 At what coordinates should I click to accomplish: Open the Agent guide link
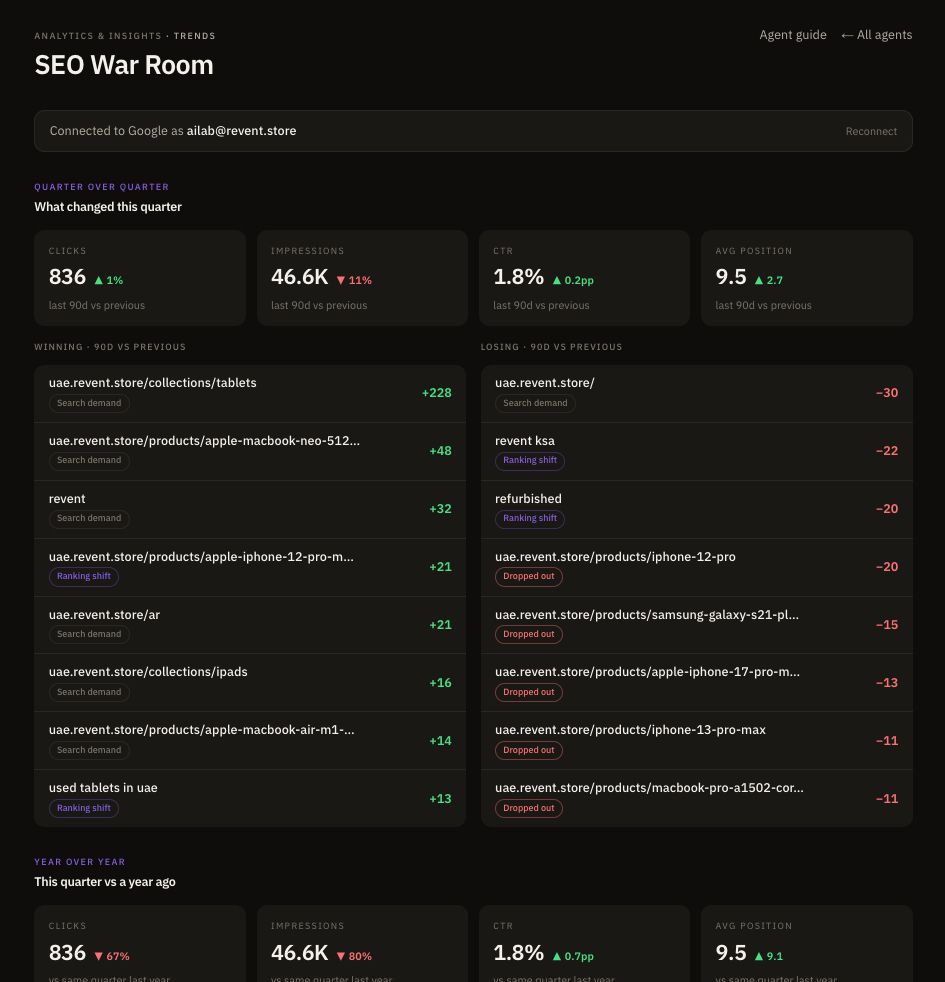[x=792, y=35]
